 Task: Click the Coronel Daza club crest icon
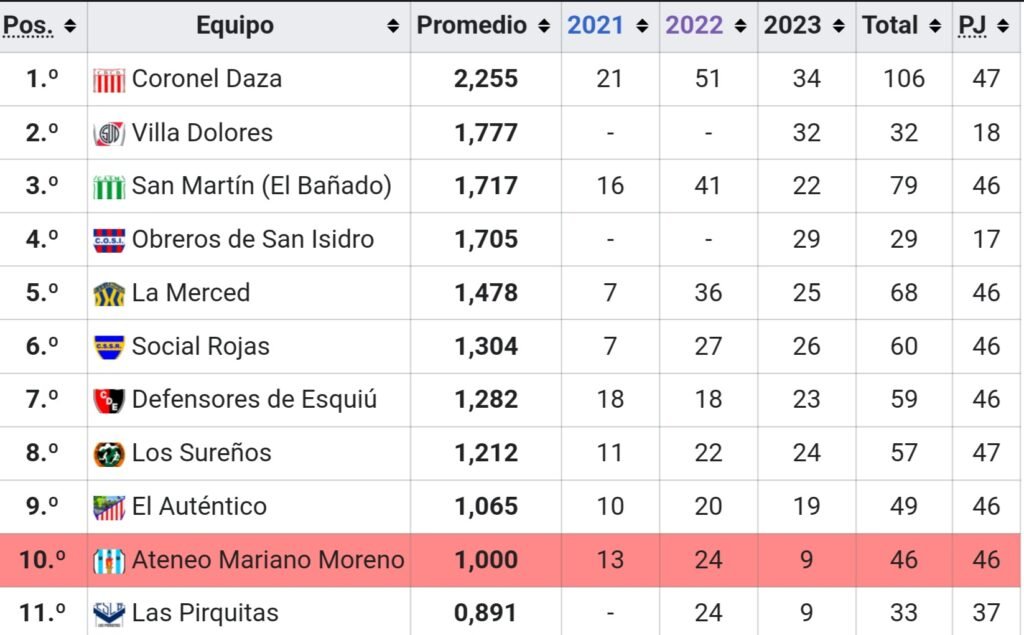point(108,80)
